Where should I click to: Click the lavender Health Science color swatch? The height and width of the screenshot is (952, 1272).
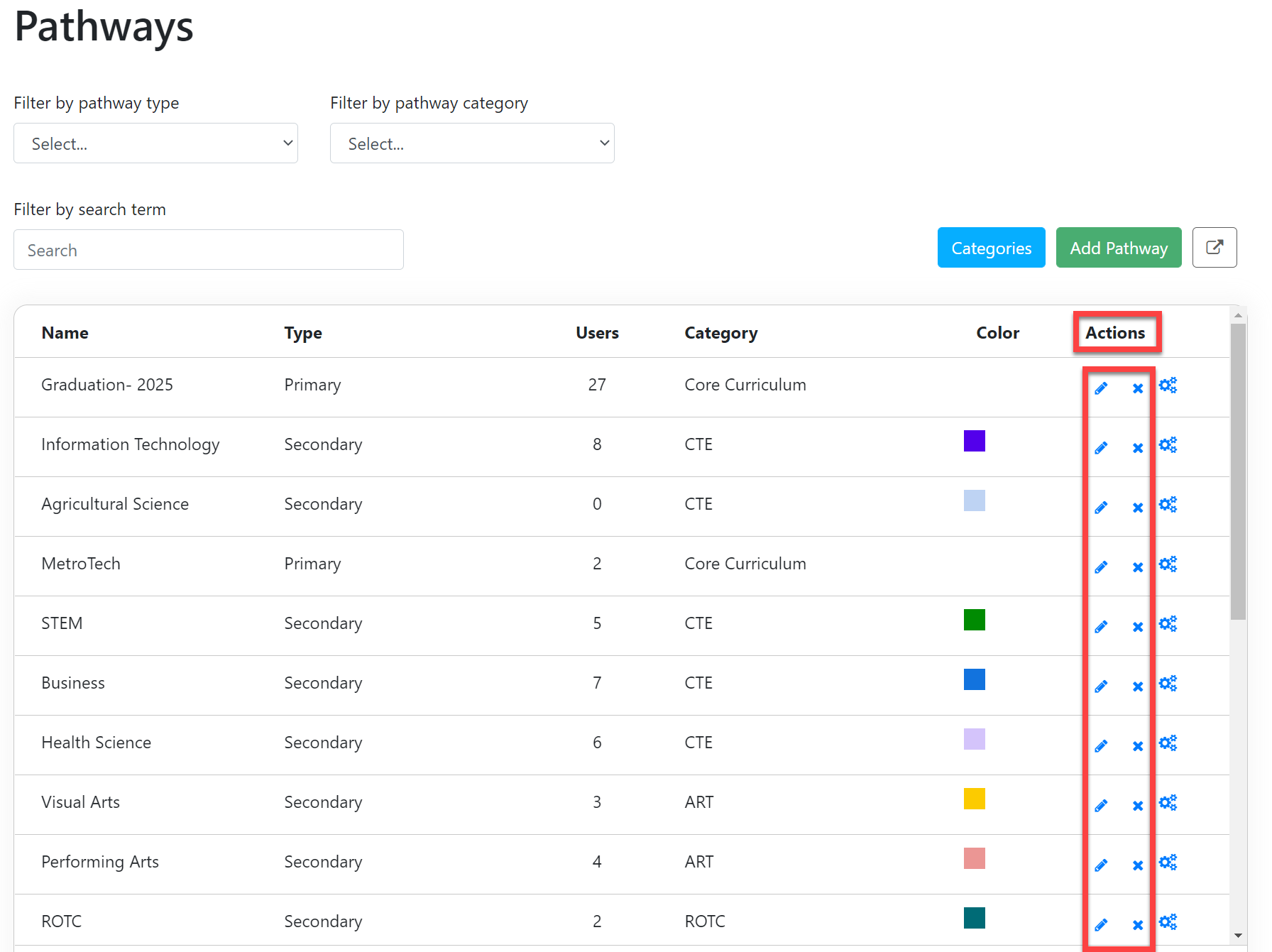pyautogui.click(x=975, y=739)
